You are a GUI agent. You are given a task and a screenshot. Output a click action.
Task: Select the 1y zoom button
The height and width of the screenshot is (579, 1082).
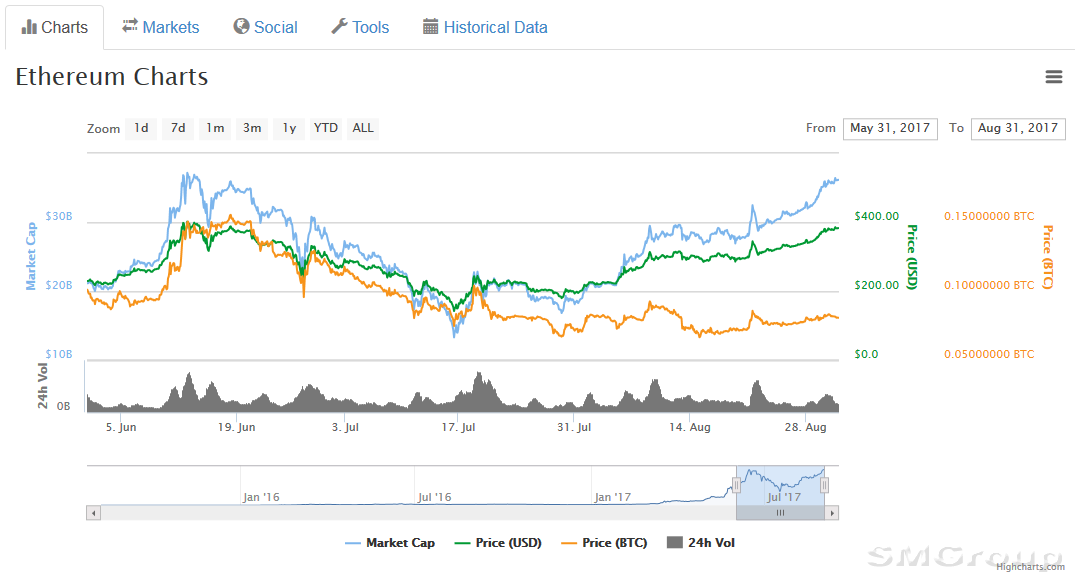point(289,128)
